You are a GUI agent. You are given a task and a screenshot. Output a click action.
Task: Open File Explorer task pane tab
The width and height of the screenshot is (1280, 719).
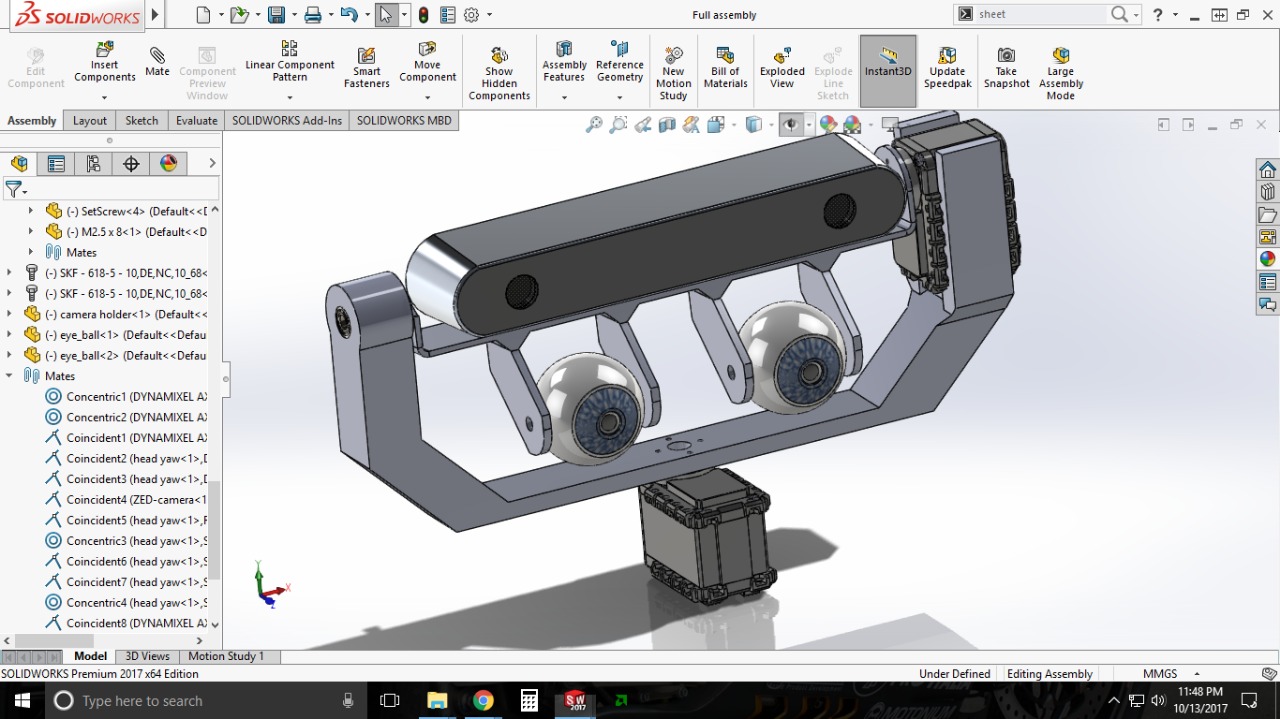pos(1267,214)
